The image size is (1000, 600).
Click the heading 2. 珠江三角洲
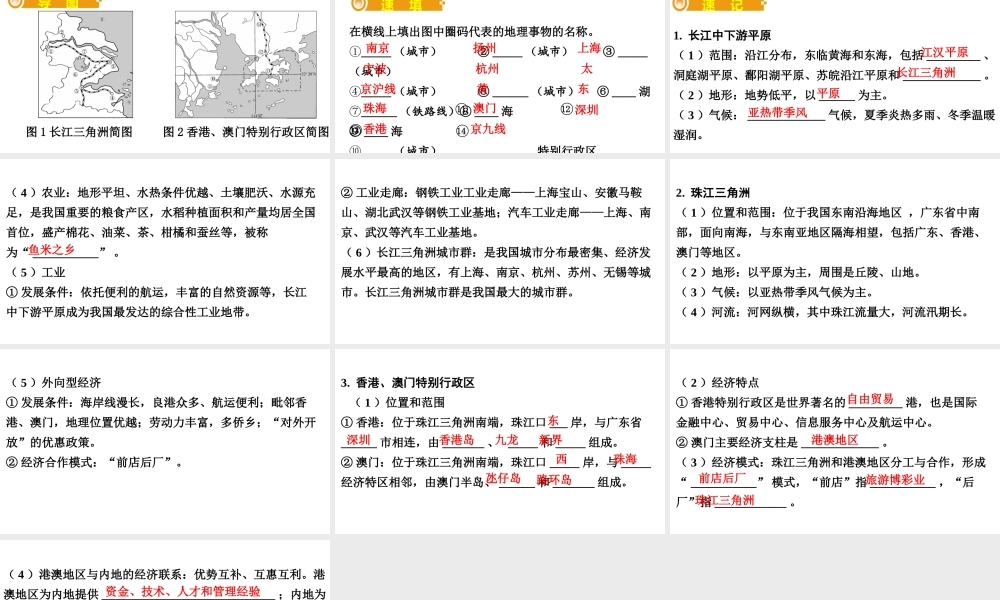712,193
